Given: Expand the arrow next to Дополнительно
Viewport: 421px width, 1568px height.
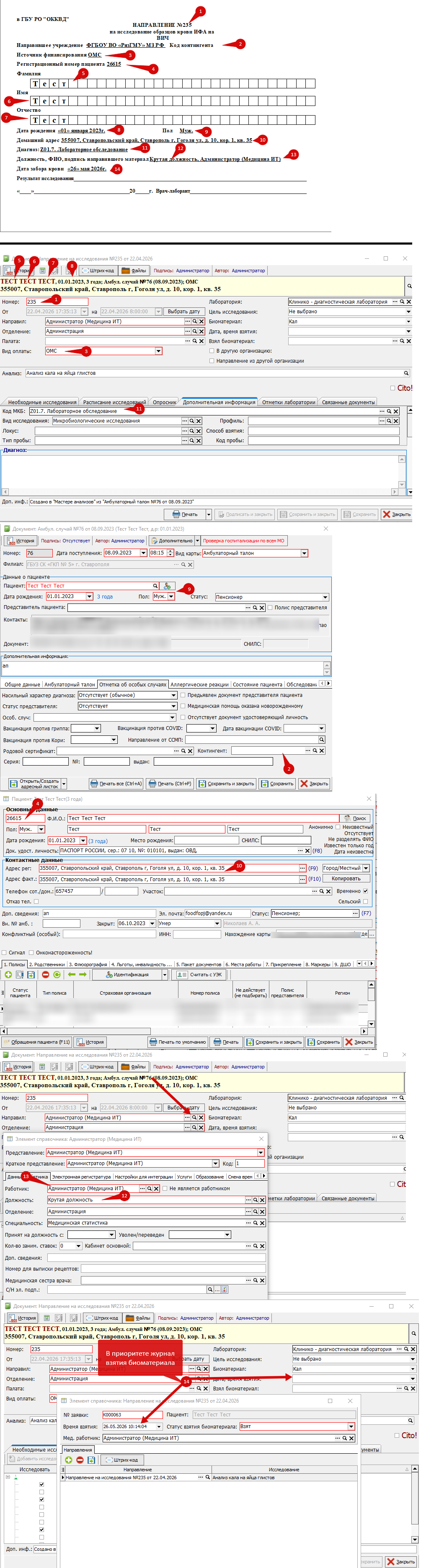Looking at the screenshot, I should click(x=197, y=541).
